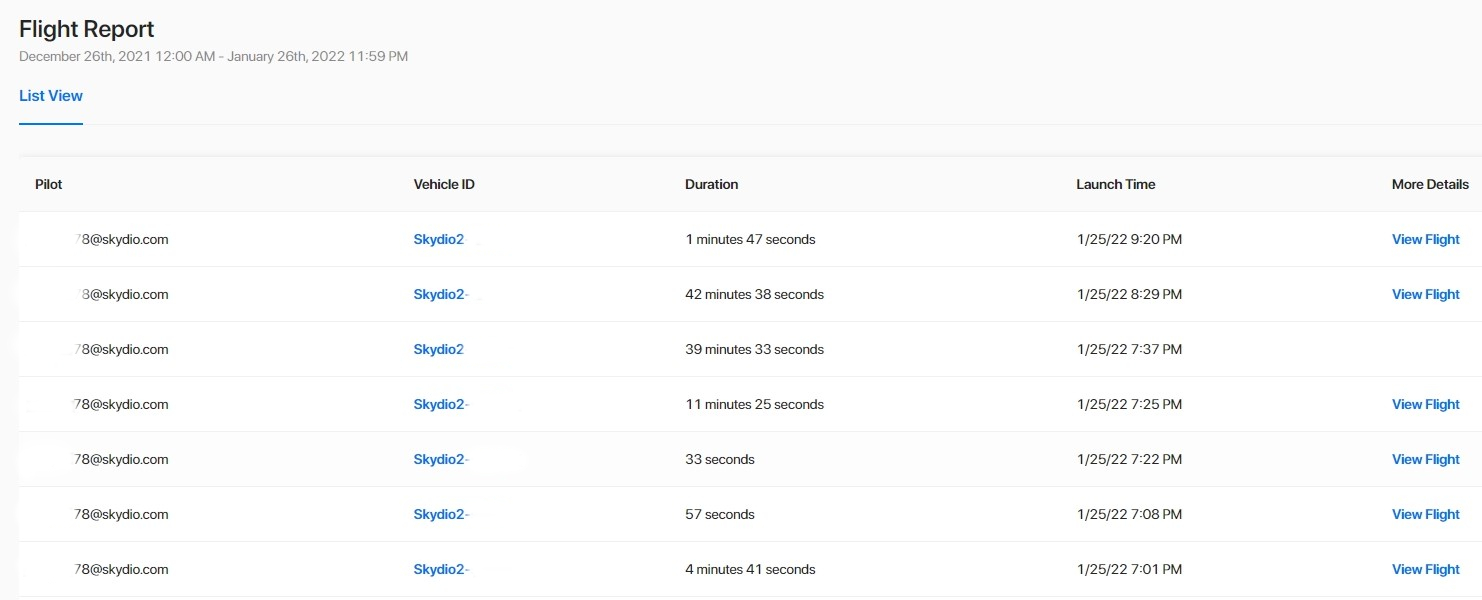1482x600 pixels.
Task: Click the Pilot column header
Action: click(49, 184)
